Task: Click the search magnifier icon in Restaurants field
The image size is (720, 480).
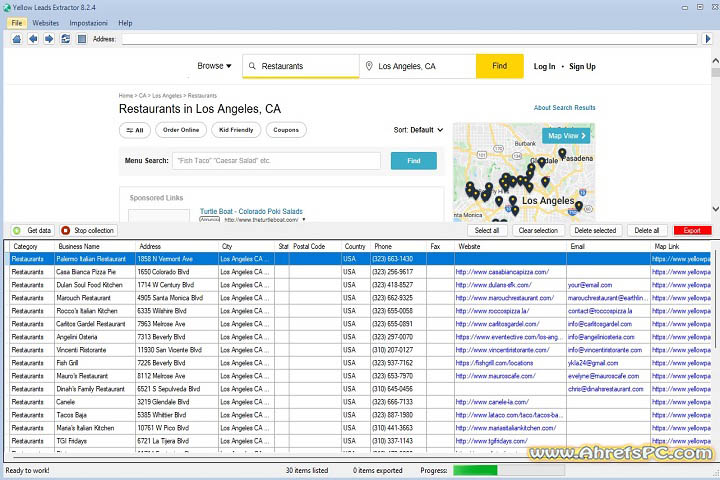Action: 252,66
